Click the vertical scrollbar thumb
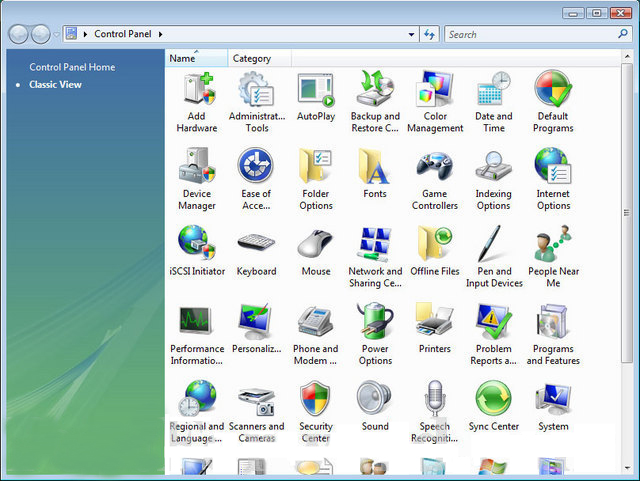Screen dimensions: 640x481 pos(627,212)
